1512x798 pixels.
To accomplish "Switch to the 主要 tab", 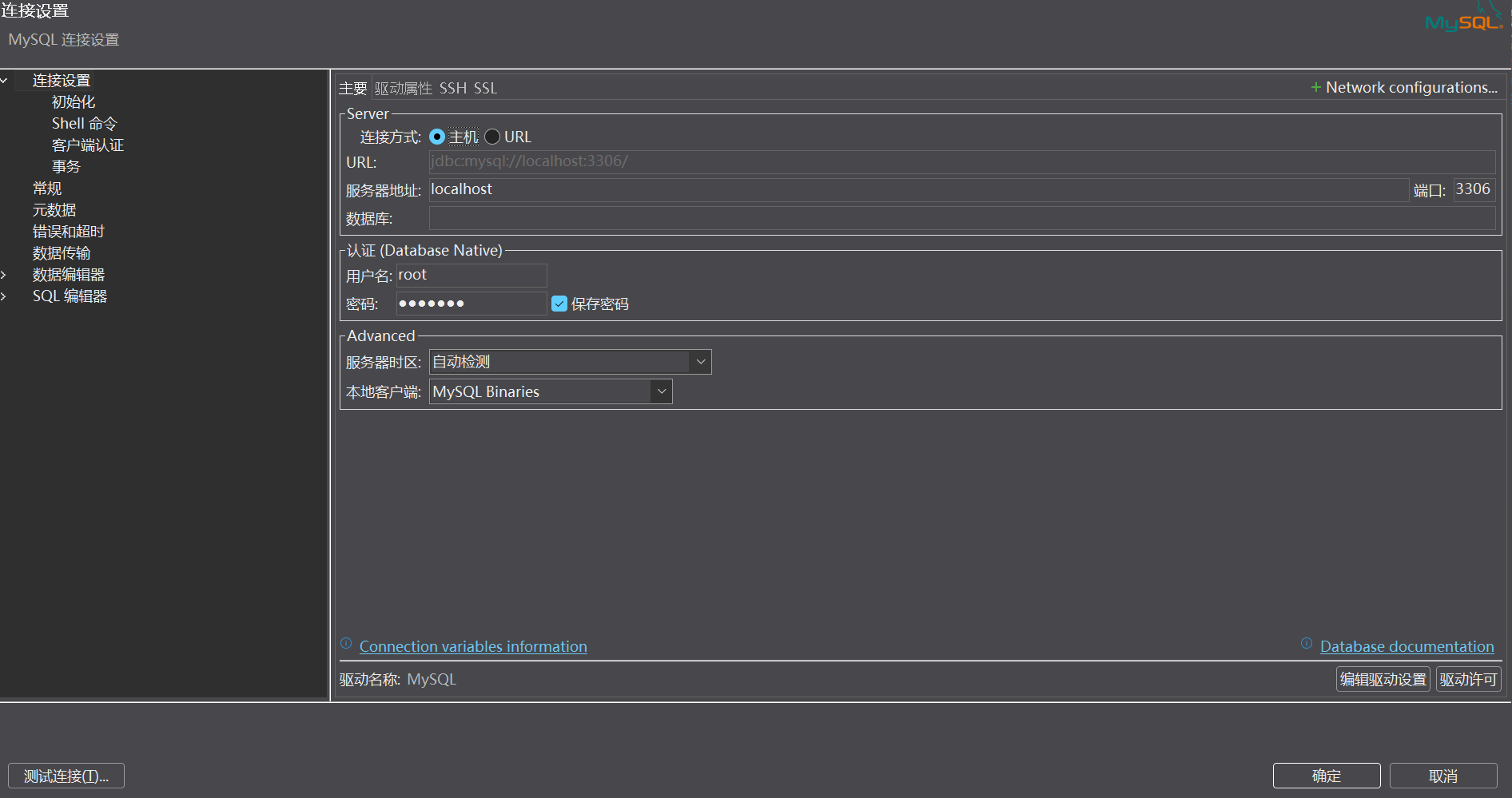I will click(x=353, y=88).
